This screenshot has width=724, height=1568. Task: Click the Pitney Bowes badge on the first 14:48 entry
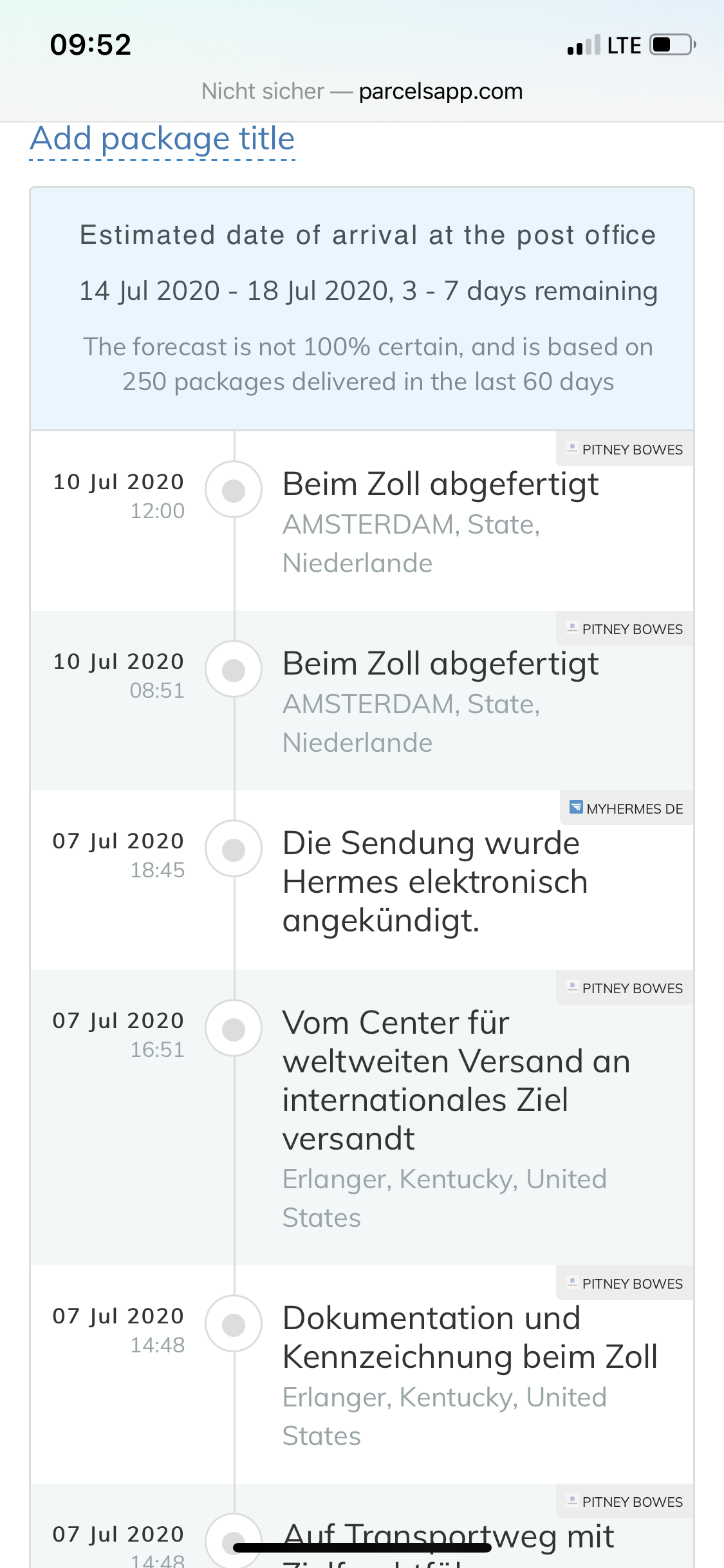pos(624,1283)
